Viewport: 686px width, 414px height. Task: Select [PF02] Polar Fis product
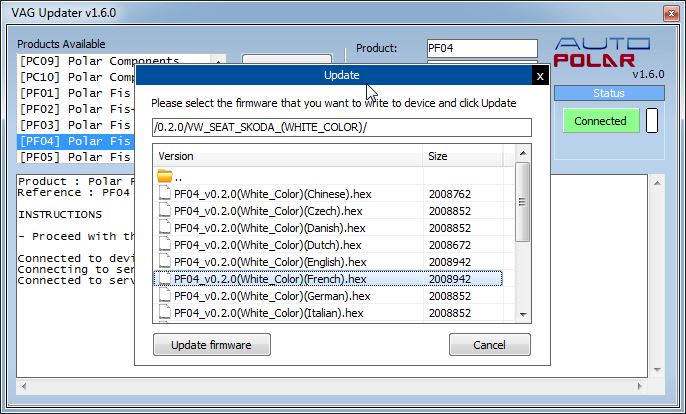75,109
